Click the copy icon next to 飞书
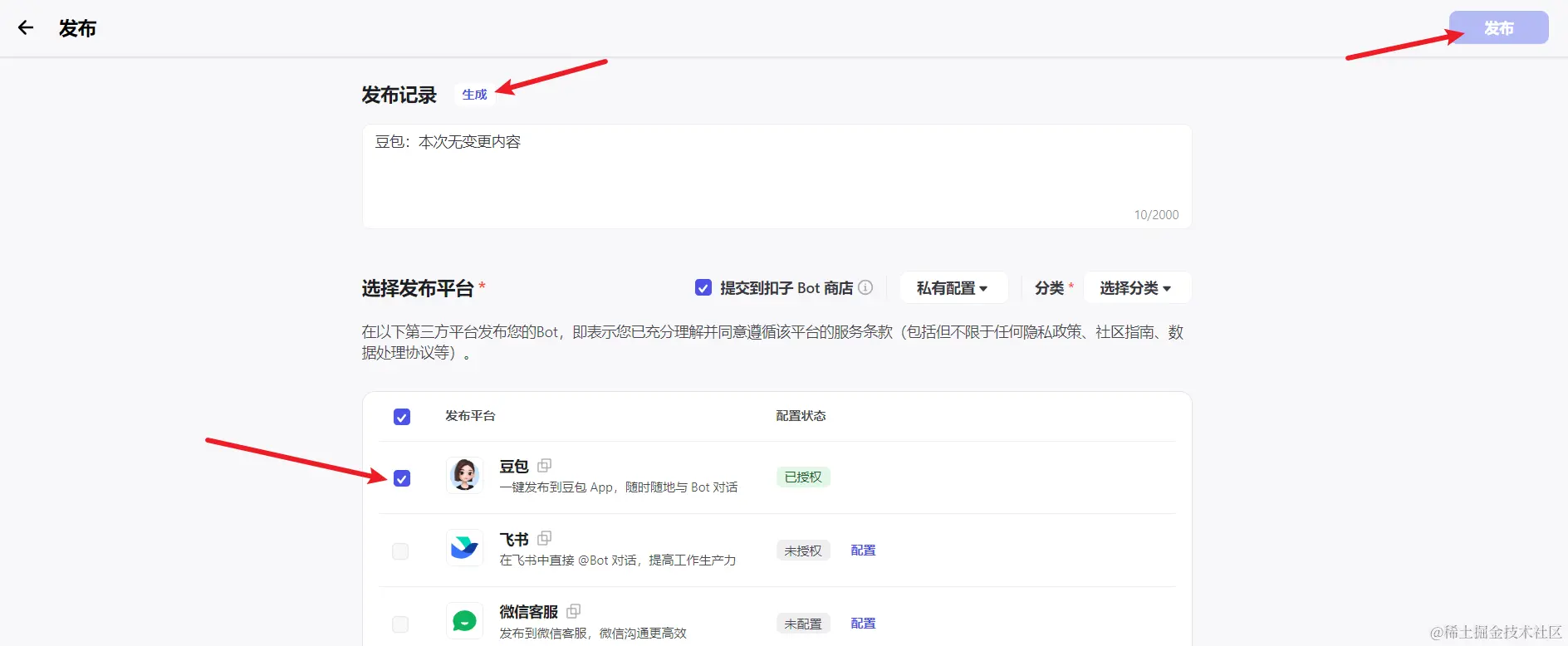This screenshot has width=1568, height=646. (545, 538)
